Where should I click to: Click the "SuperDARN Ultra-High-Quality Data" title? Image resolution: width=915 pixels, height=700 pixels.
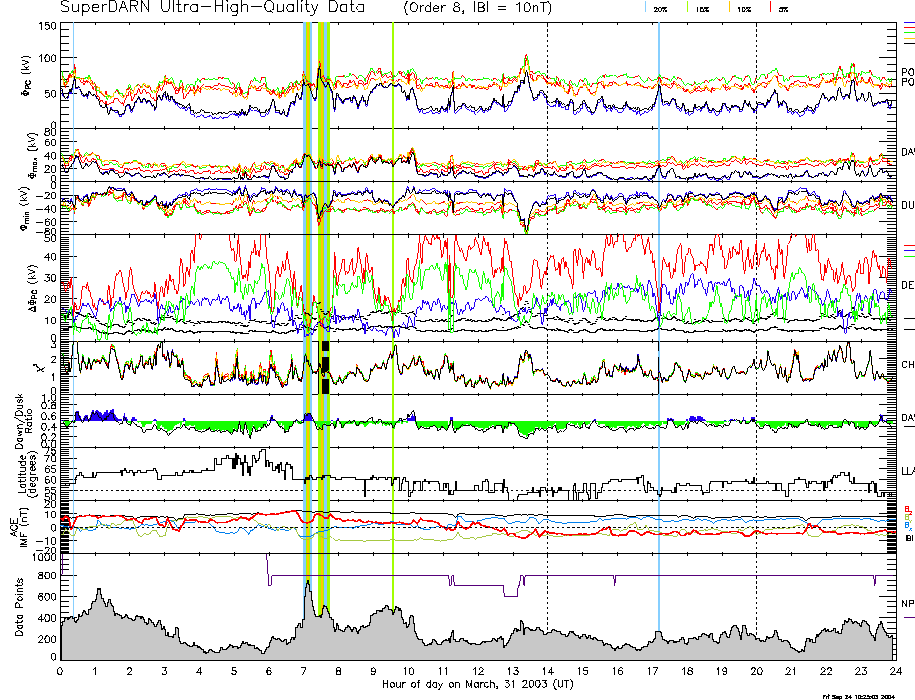click(212, 7)
